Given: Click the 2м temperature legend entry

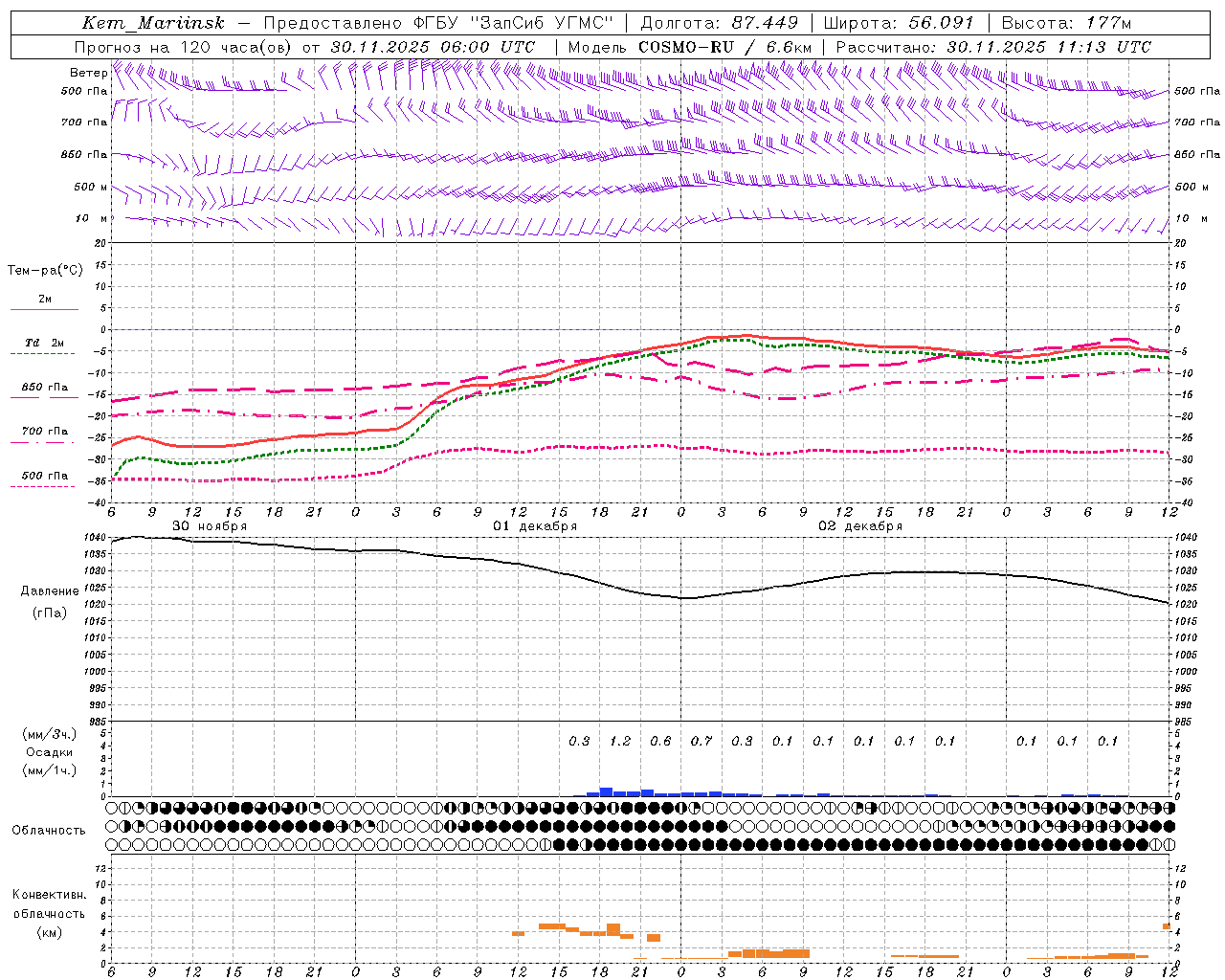Looking at the screenshot, I should pyautogui.click(x=44, y=299).
